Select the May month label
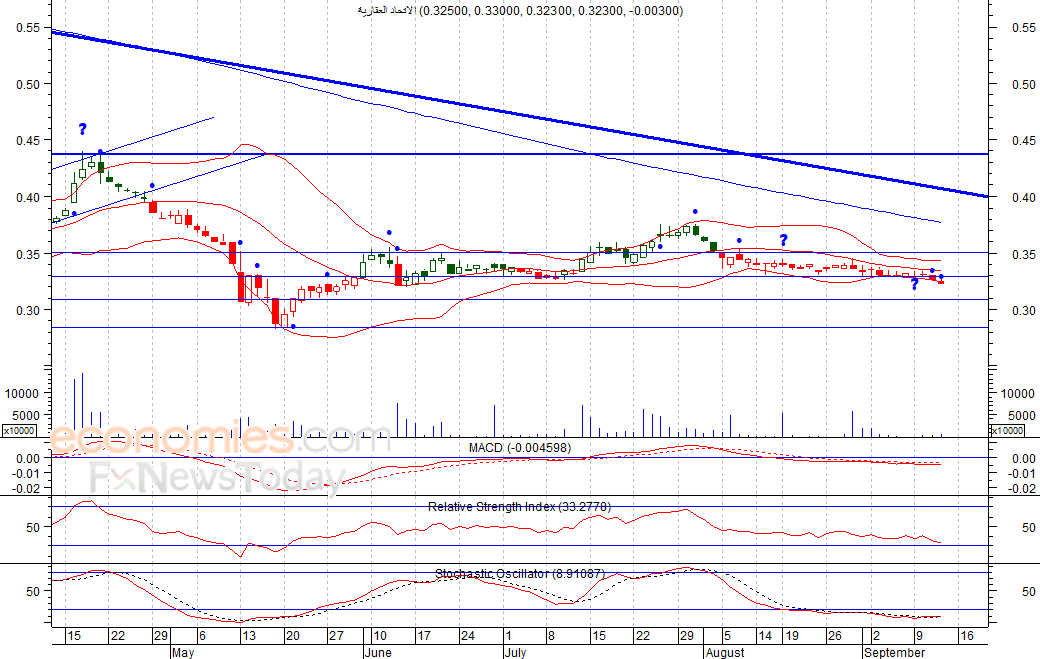Image resolution: width=1040 pixels, height=659 pixels. 182,652
